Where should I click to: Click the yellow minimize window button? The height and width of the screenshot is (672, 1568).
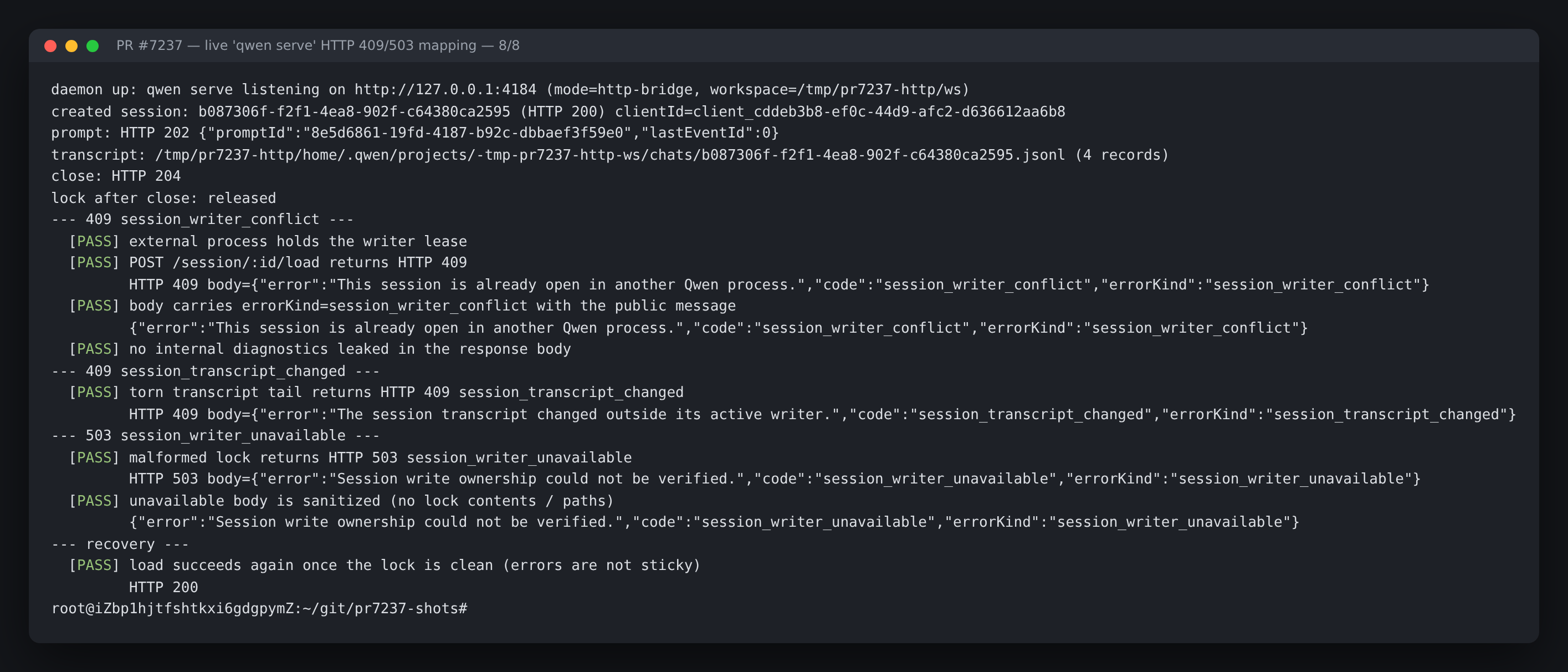pyautogui.click(x=71, y=45)
